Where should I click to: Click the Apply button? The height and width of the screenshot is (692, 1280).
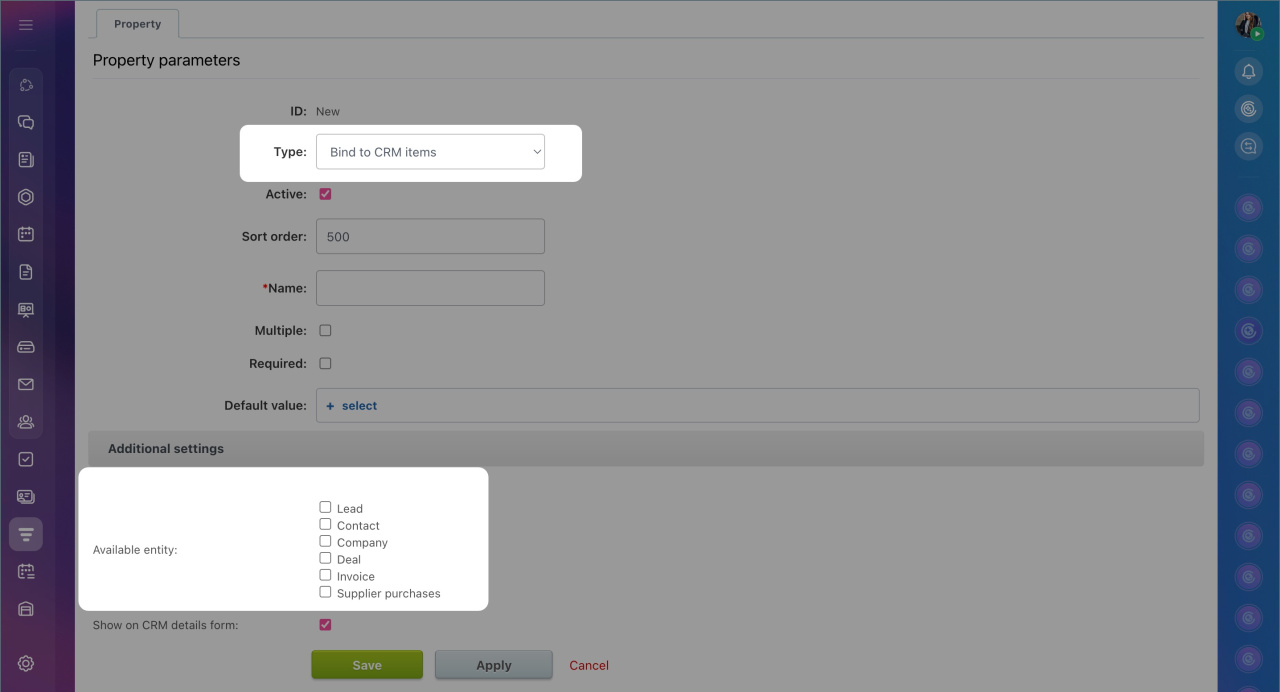click(493, 665)
